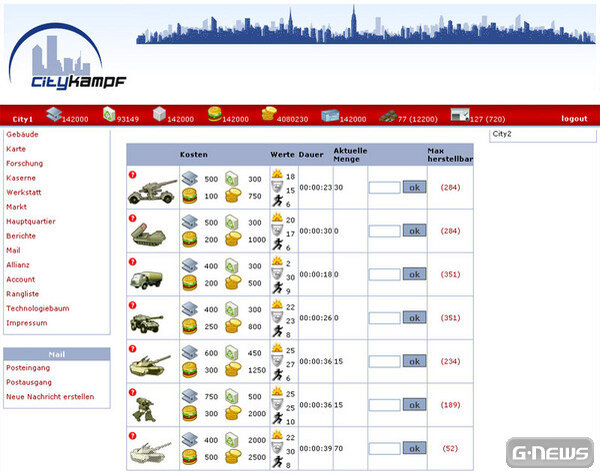
Task: Go to Forschung
Action: click(x=24, y=163)
